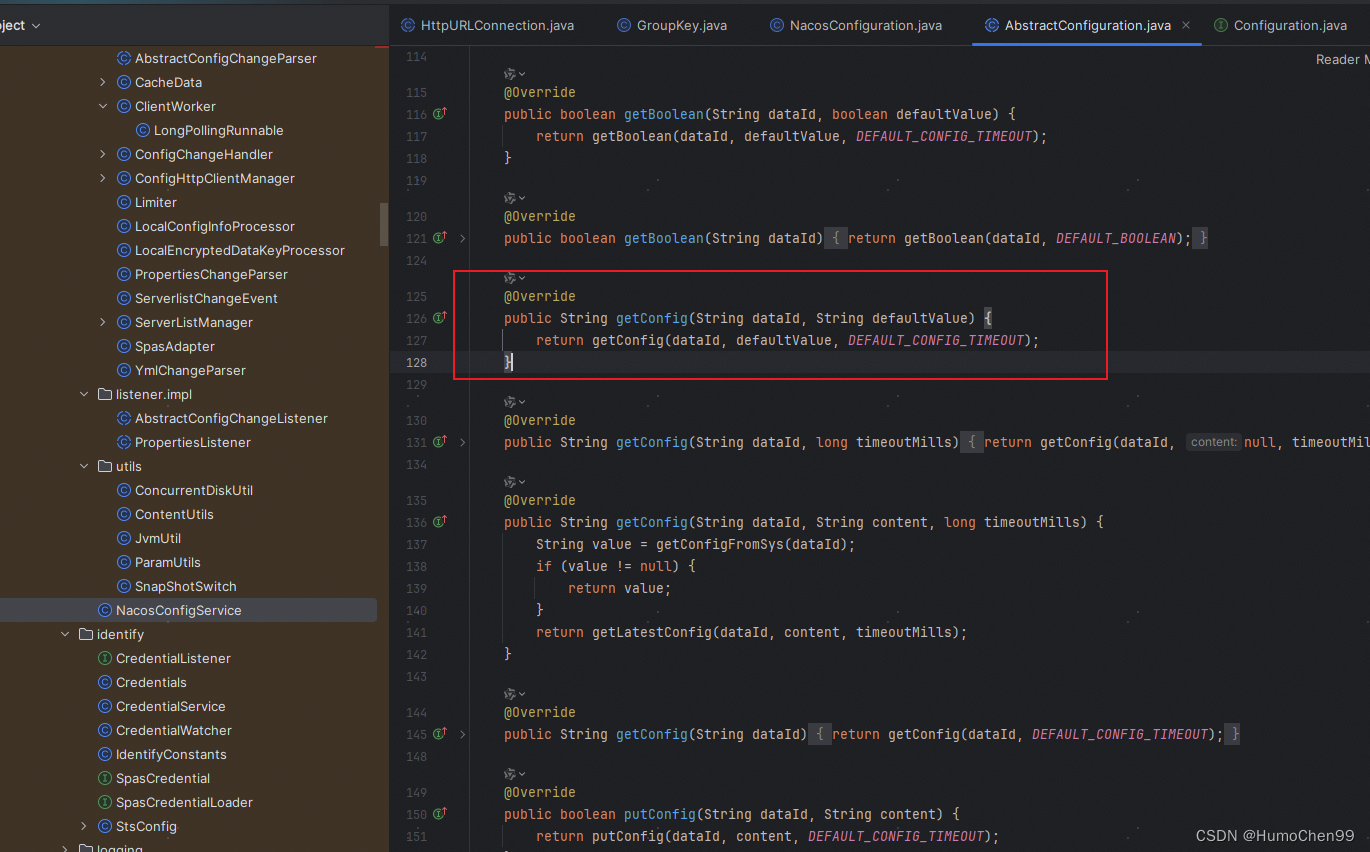Click the NacosConfigService class icon
The image size is (1370, 852).
[105, 611]
